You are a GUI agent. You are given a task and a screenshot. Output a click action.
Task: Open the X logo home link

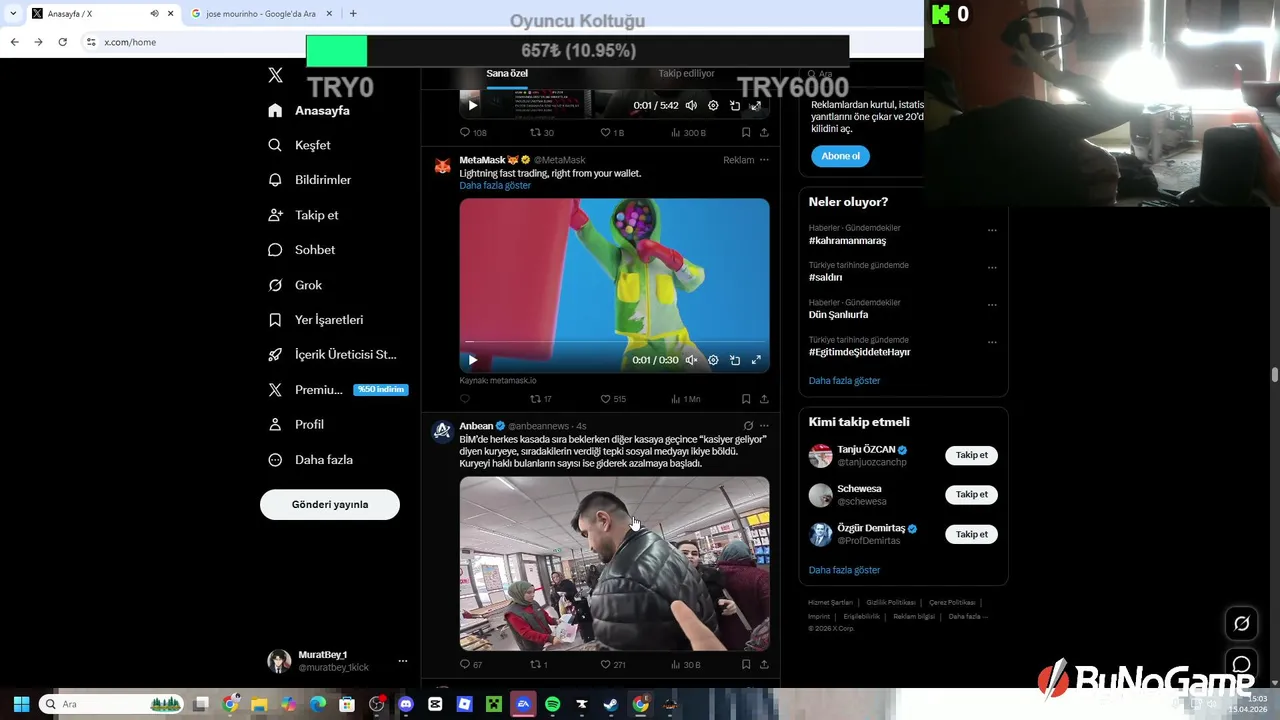(275, 75)
